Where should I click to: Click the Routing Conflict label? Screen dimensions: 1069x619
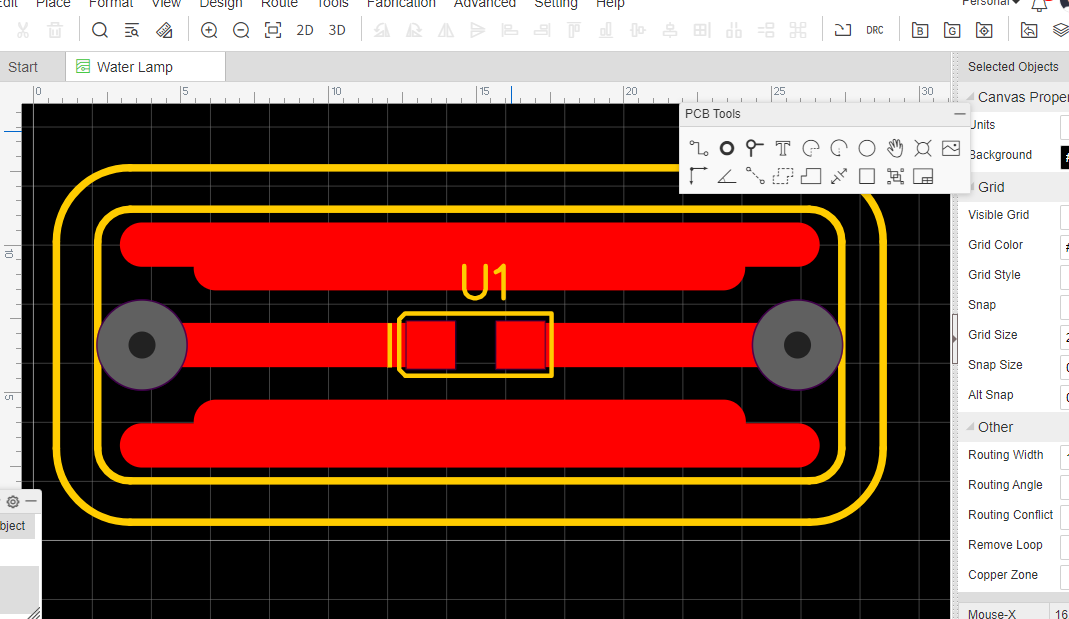[x=1010, y=515]
